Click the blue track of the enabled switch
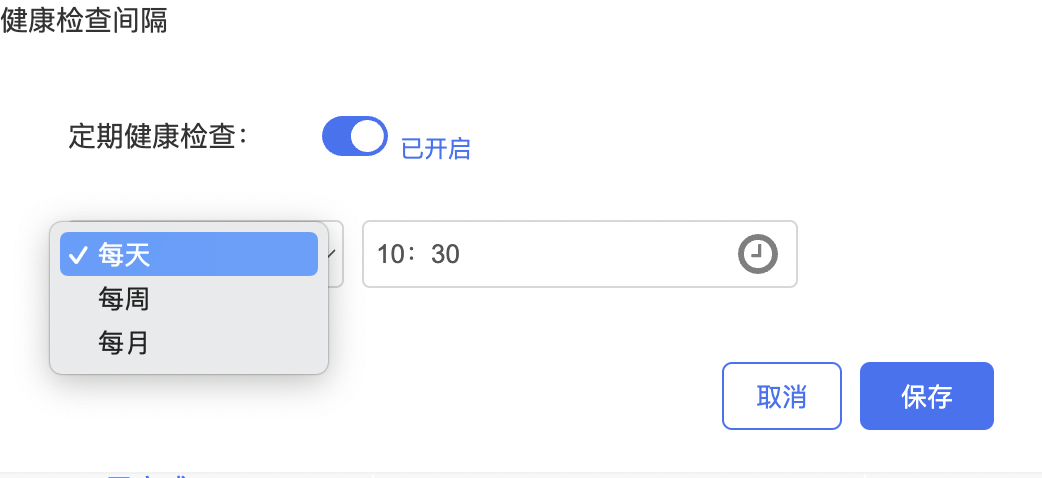 click(337, 137)
